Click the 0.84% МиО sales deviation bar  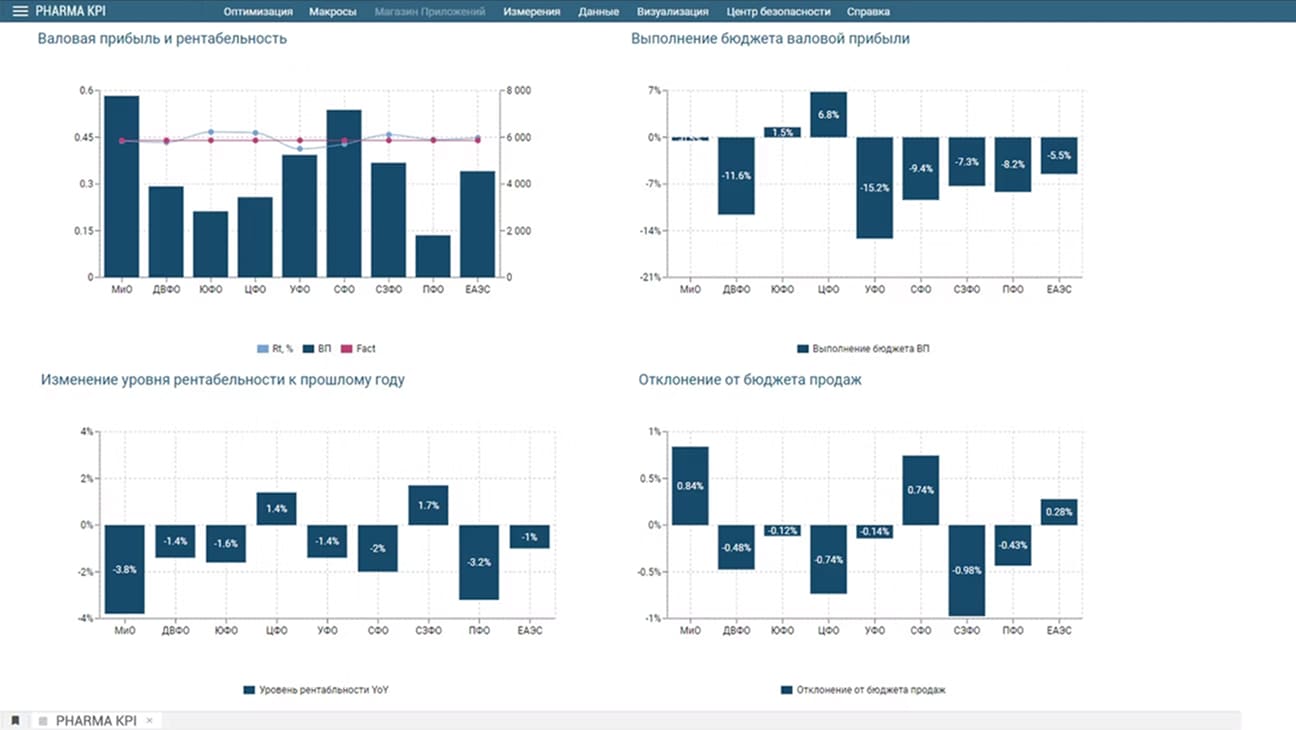coord(690,486)
